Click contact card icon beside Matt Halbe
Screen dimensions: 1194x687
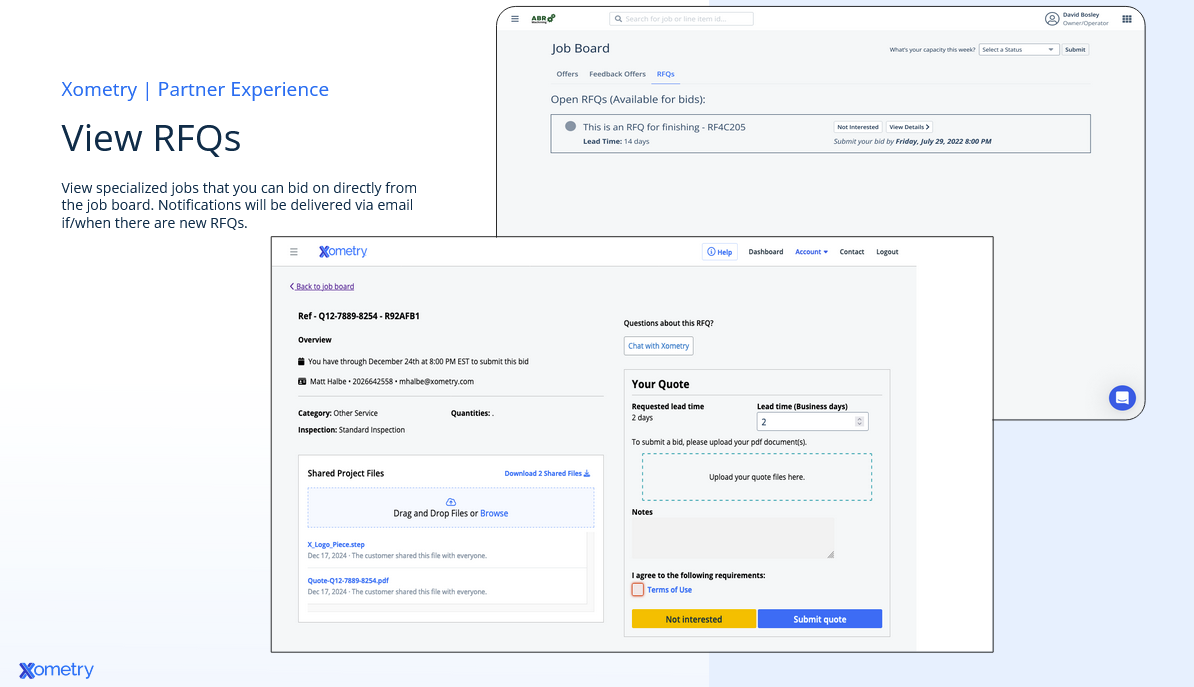[x=302, y=382]
